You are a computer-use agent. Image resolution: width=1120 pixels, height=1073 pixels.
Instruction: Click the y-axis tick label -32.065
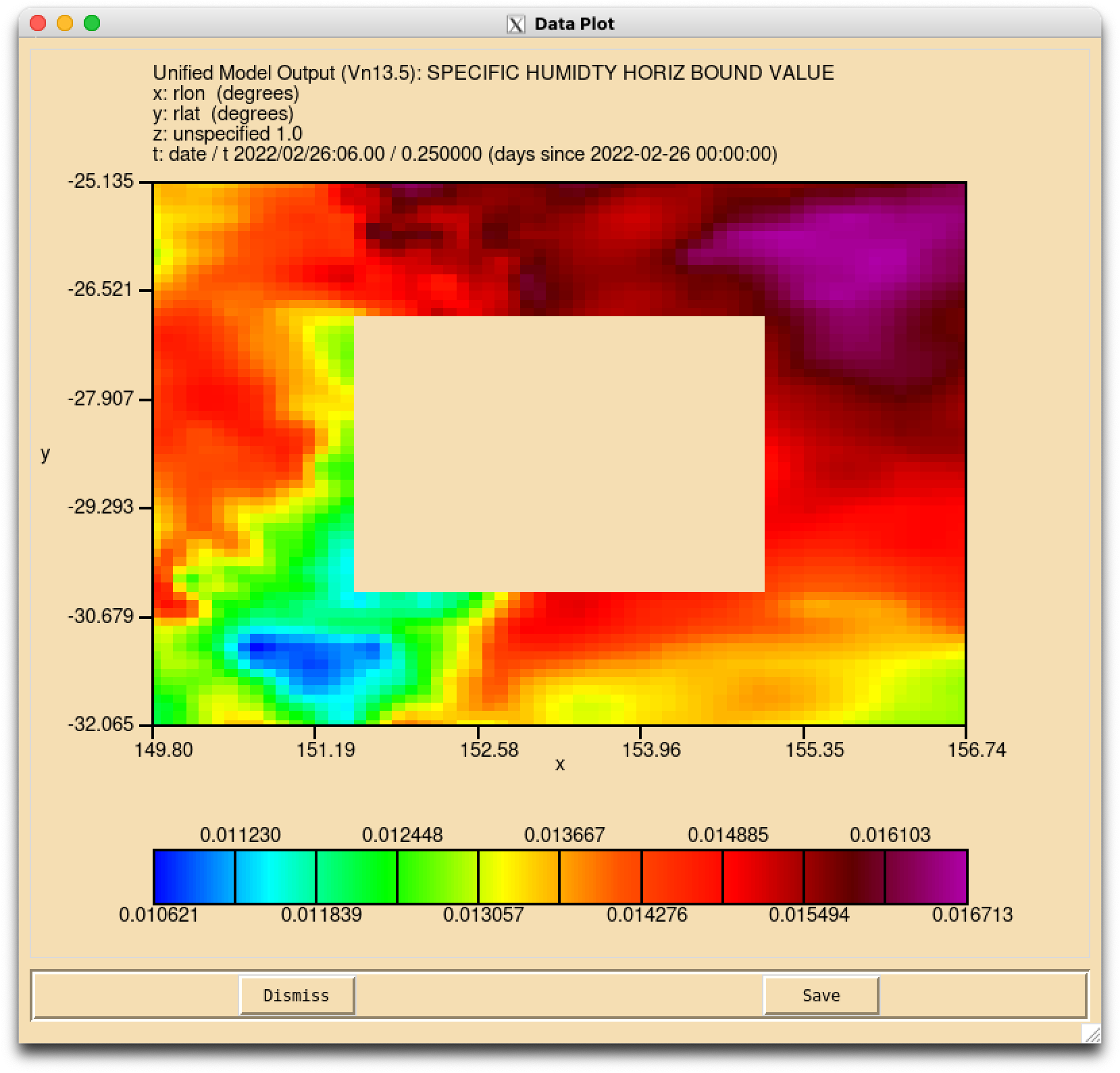(x=101, y=724)
